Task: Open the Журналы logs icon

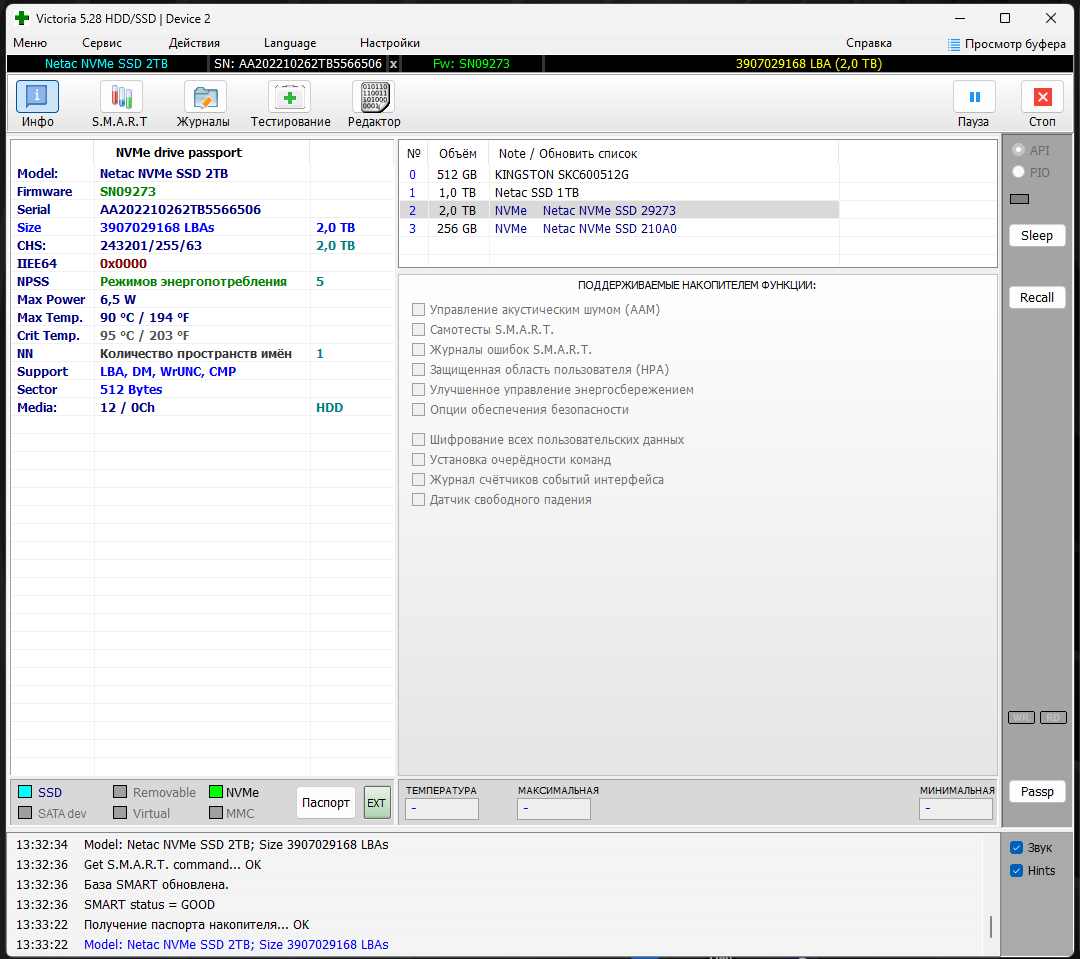Action: (x=205, y=97)
